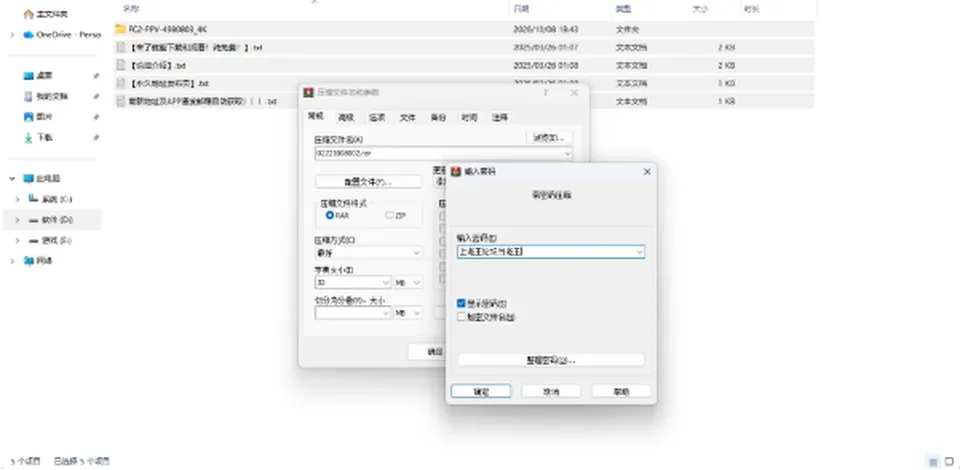Open the OneDrive cloud icon in sidebar
Viewport: 960px width, 470px height.
pyautogui.click(x=28, y=35)
